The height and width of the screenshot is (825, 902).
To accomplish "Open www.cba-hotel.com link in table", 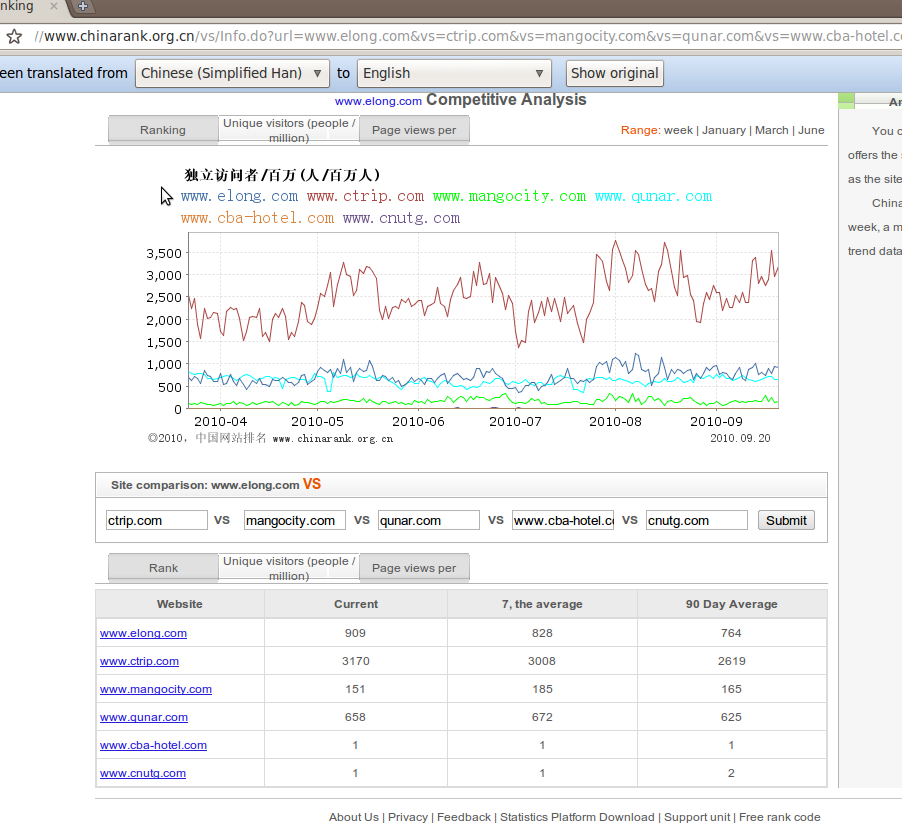I will (x=153, y=745).
